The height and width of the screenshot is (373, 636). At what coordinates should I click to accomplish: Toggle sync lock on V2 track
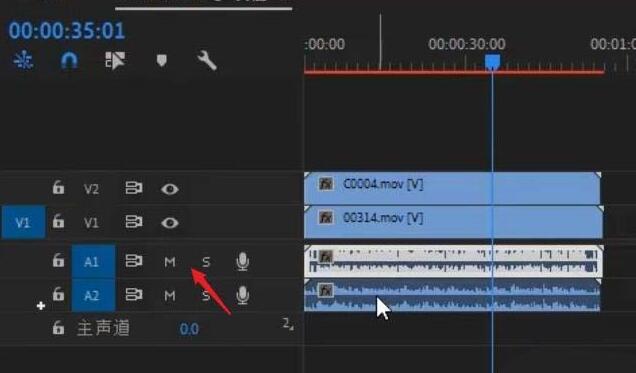pyautogui.click(x=133, y=189)
